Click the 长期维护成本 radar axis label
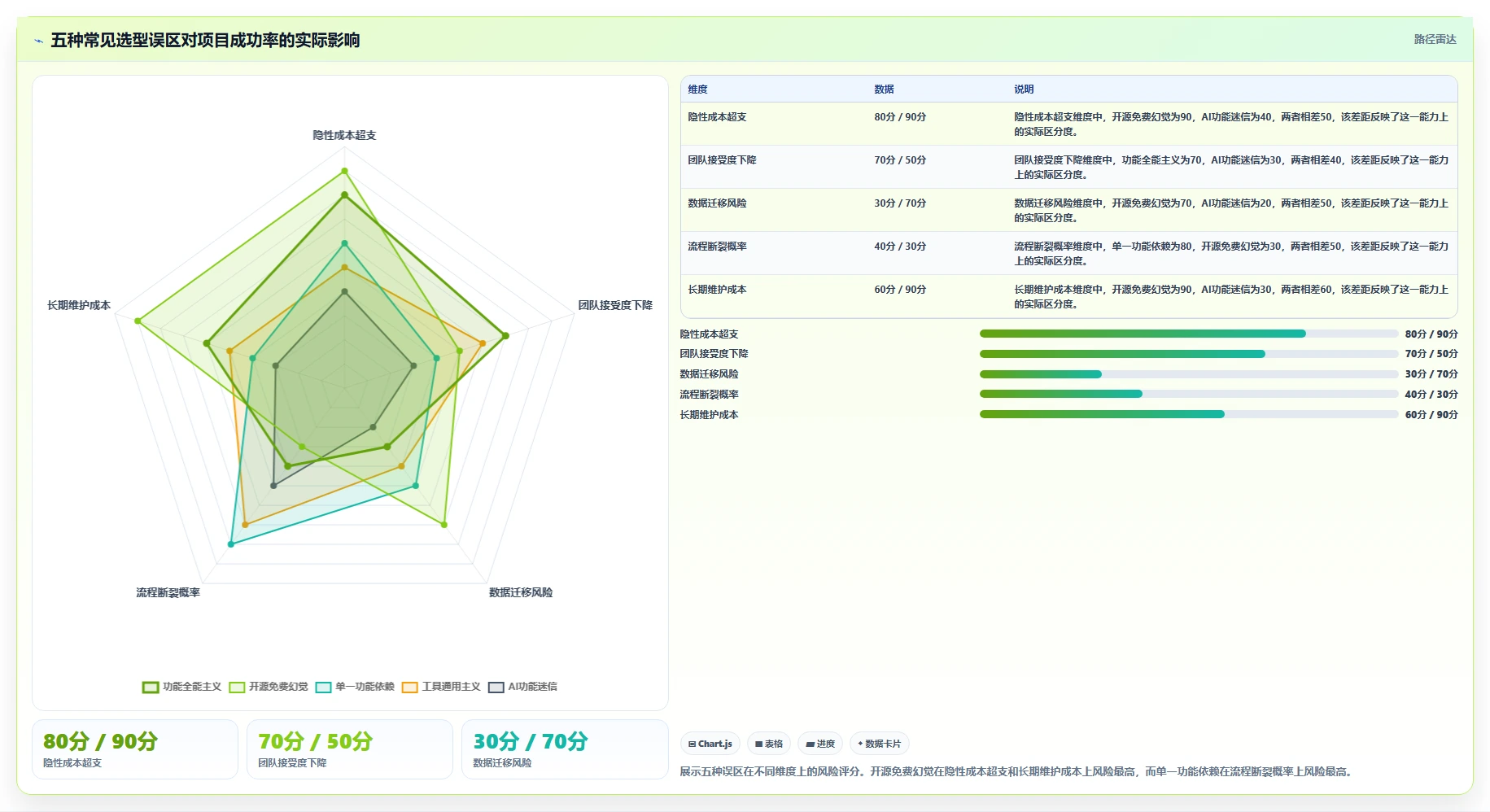1490x812 pixels. point(79,305)
